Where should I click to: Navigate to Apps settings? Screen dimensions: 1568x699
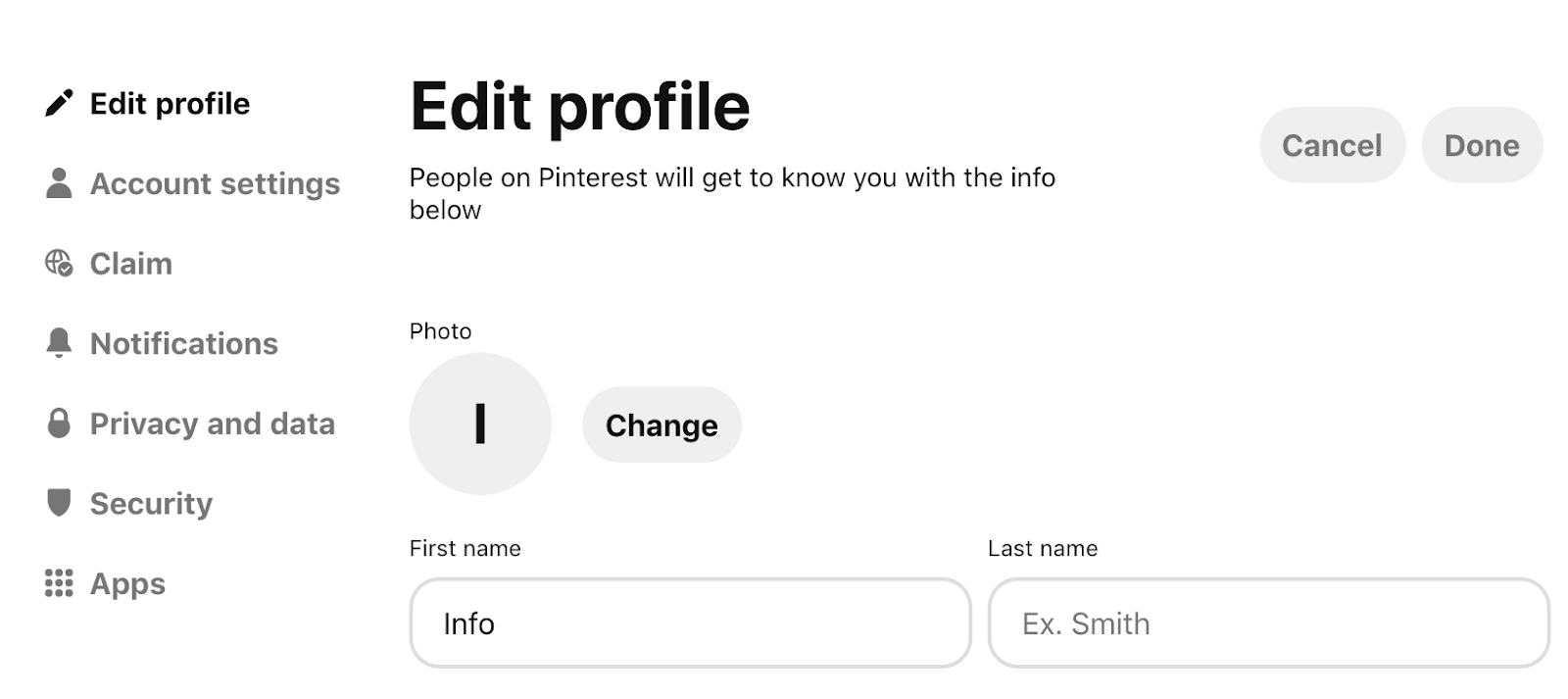pos(127,584)
